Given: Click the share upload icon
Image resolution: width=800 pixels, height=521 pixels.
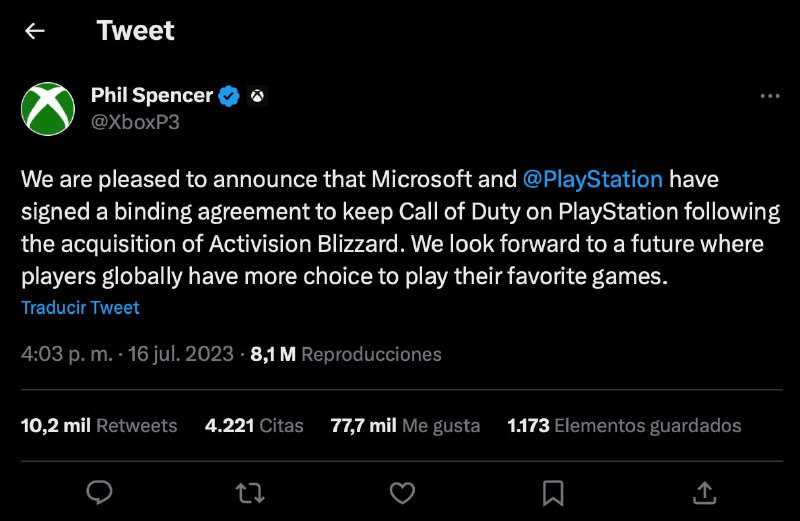Looking at the screenshot, I should [x=703, y=492].
